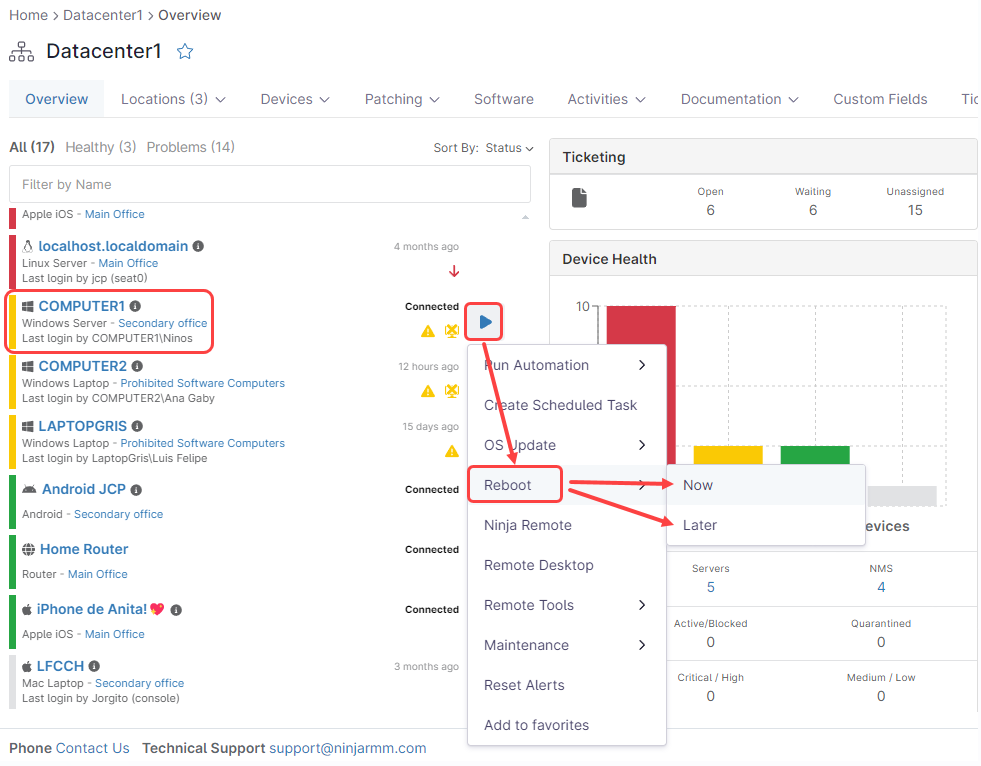
Task: Open Home in the breadcrumb
Action: coord(28,15)
